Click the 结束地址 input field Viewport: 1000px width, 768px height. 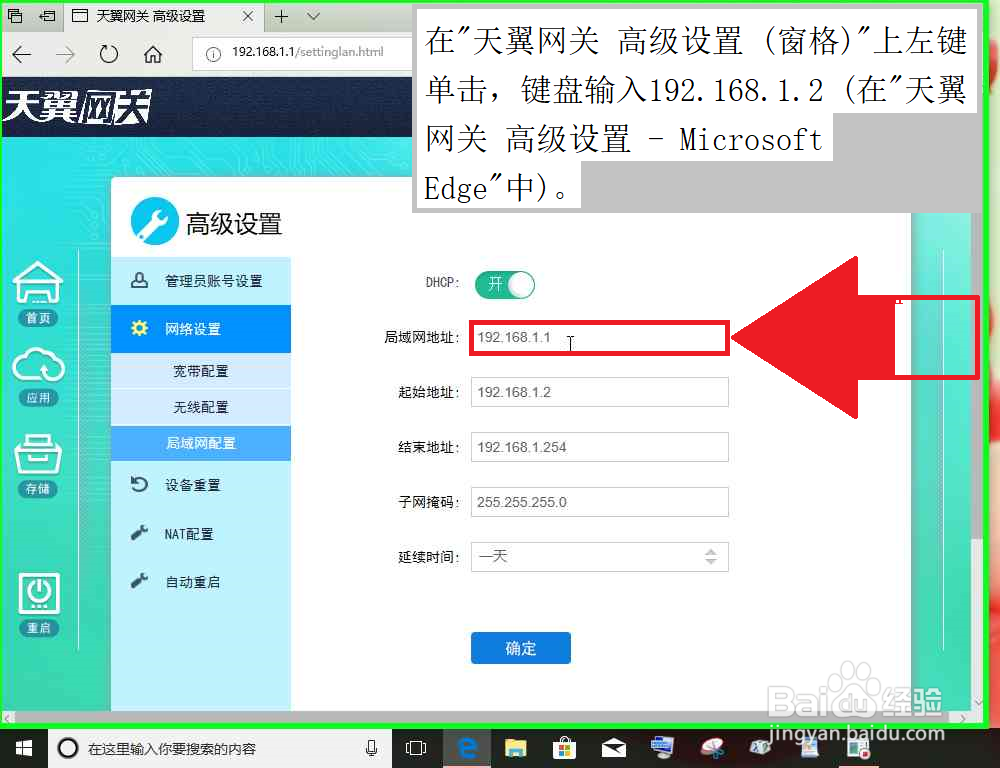coord(599,447)
